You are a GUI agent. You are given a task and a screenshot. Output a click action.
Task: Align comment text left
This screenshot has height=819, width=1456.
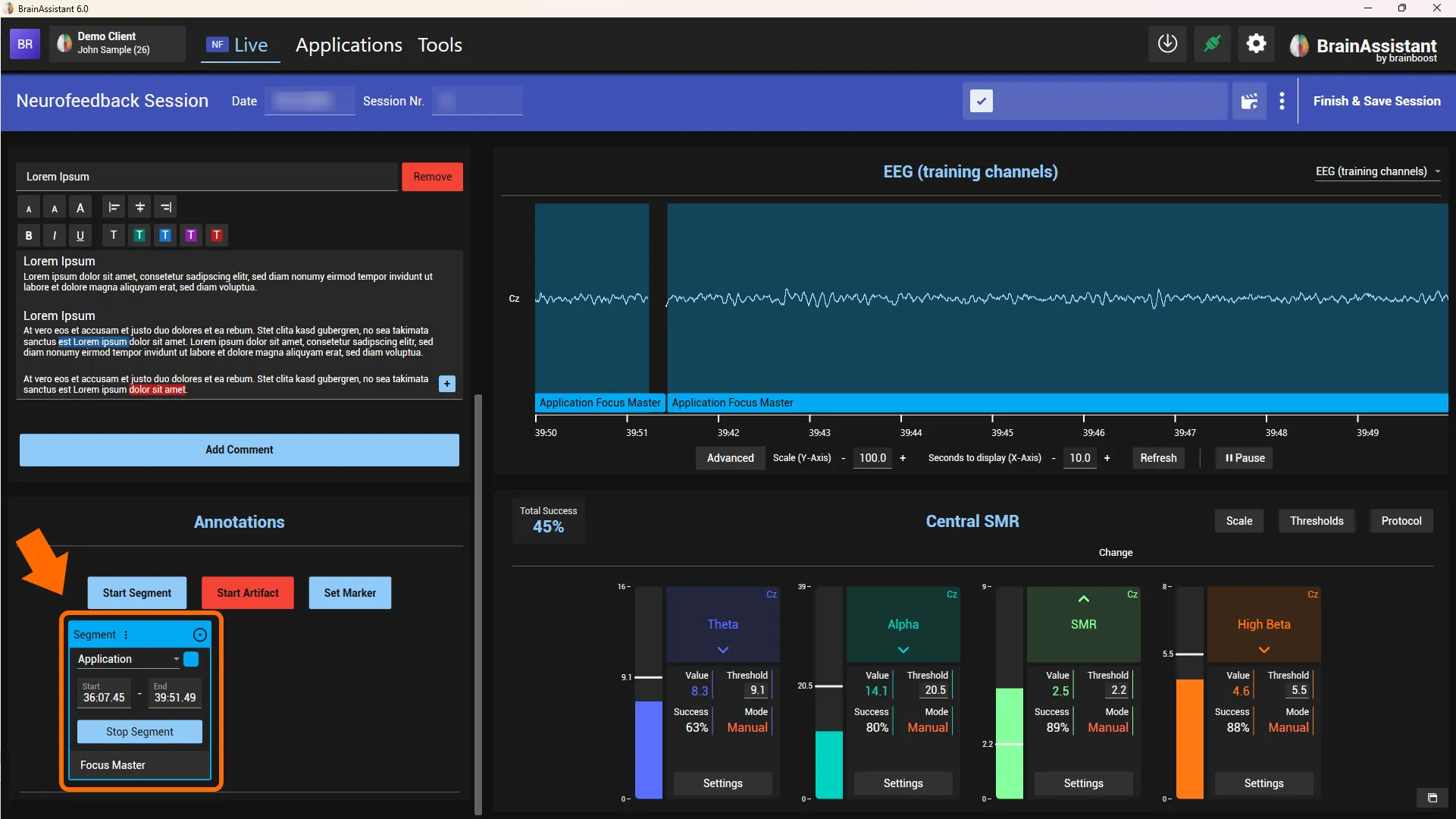(x=114, y=207)
